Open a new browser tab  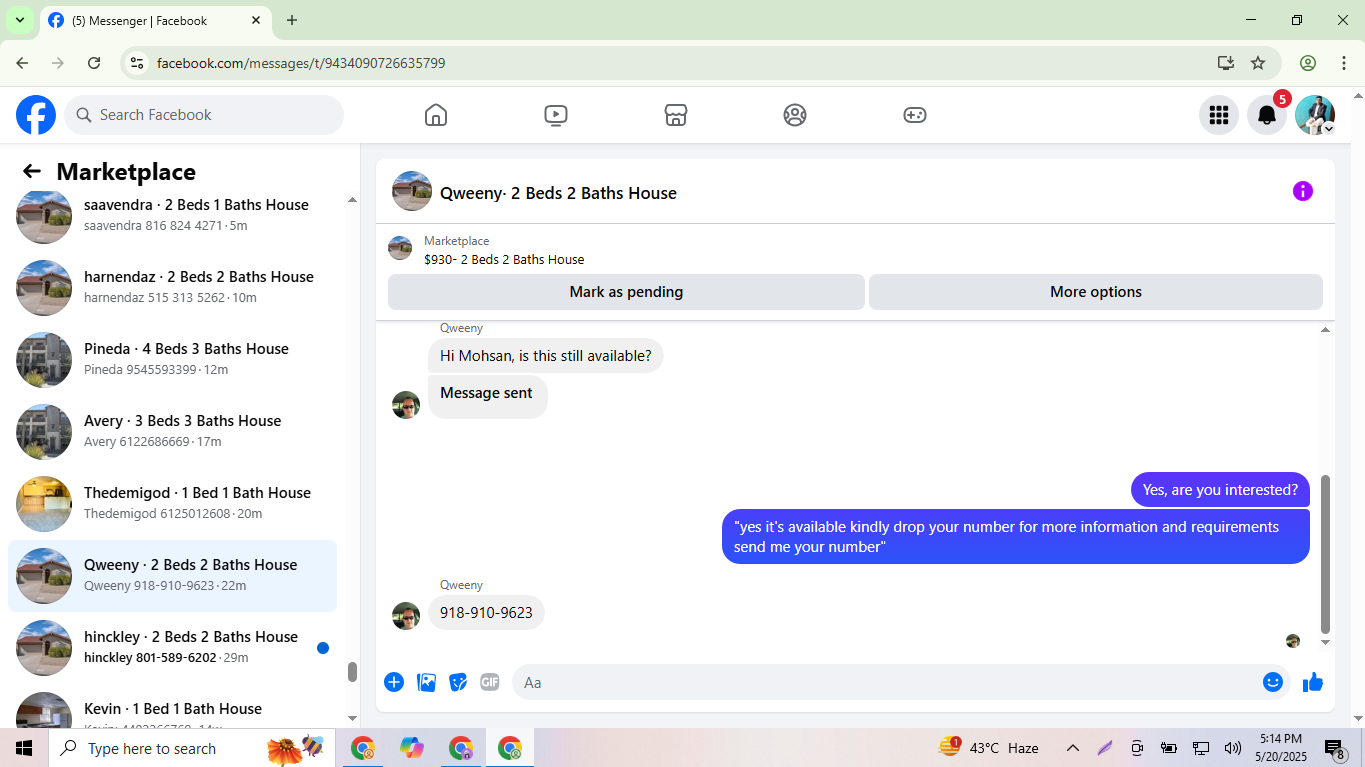[292, 20]
